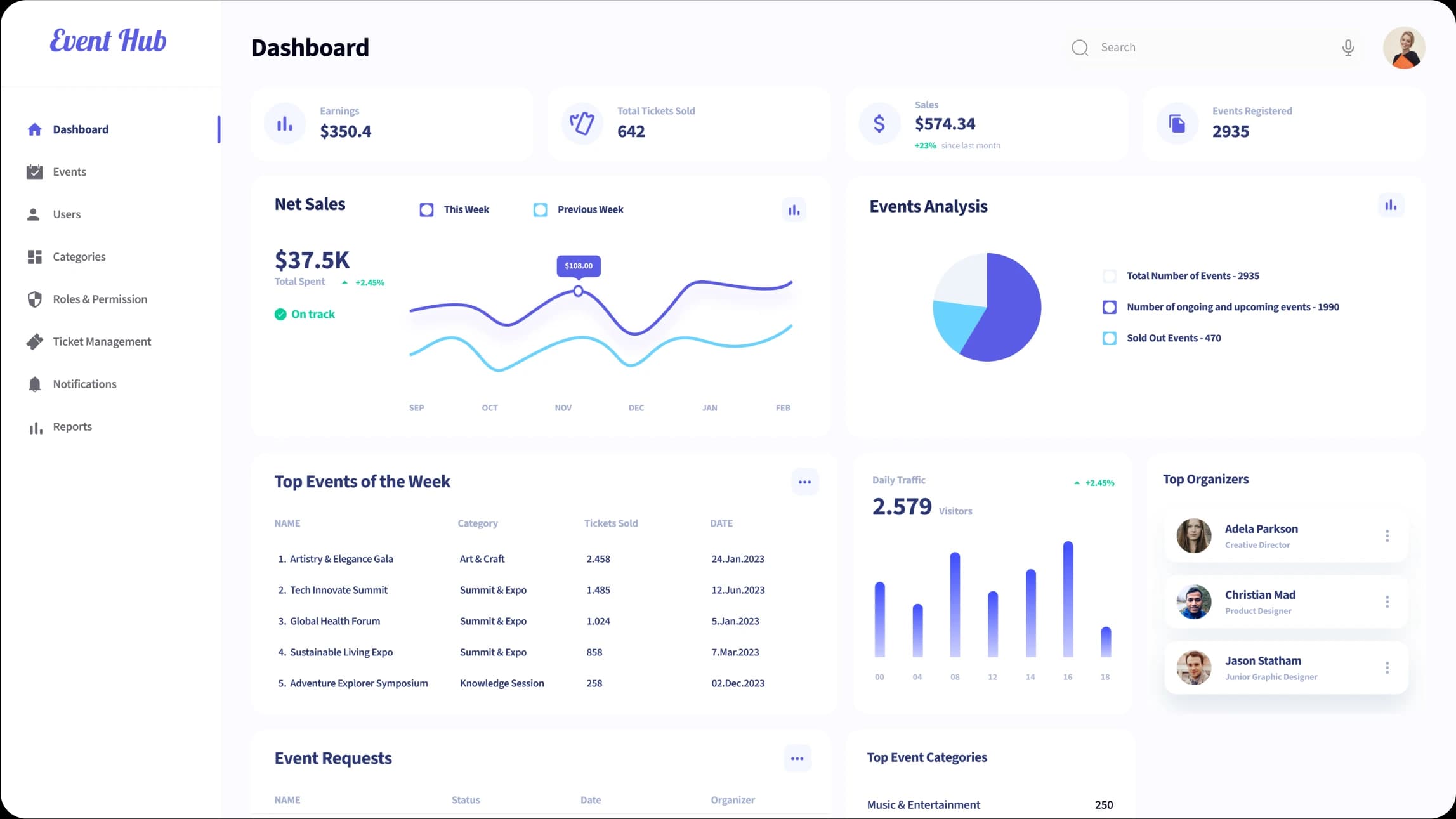Click the bar chart icon in Events Analysis
This screenshot has width=1456, height=819.
[x=1391, y=205]
